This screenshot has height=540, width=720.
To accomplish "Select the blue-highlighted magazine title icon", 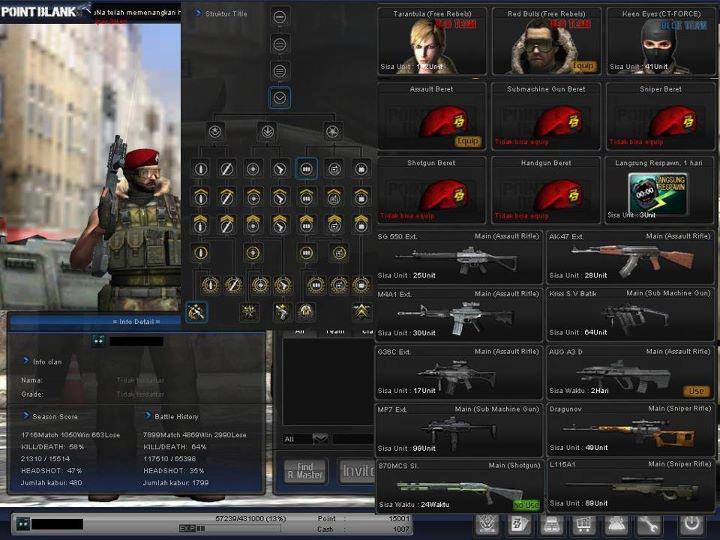I will tap(306, 169).
